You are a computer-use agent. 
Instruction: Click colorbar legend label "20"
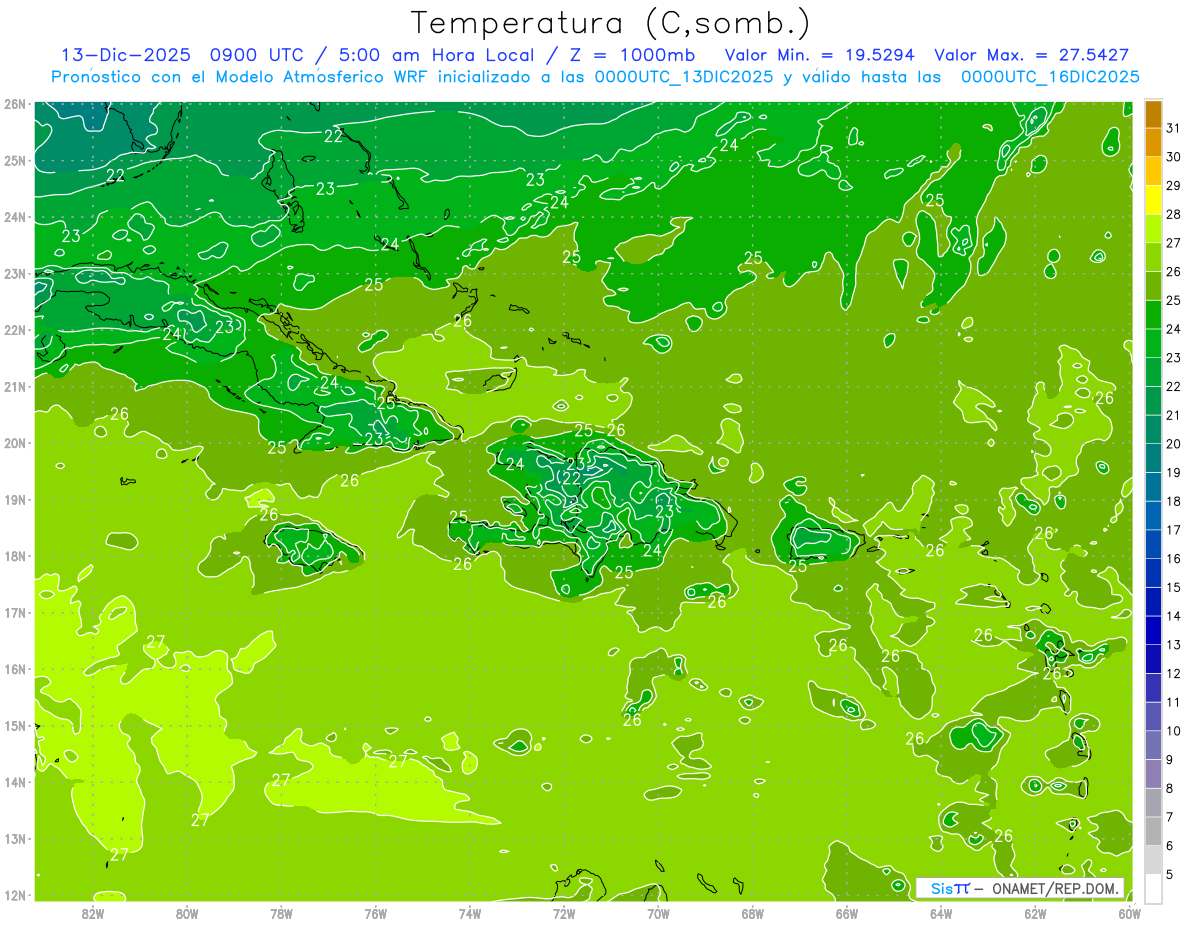(x=1174, y=443)
